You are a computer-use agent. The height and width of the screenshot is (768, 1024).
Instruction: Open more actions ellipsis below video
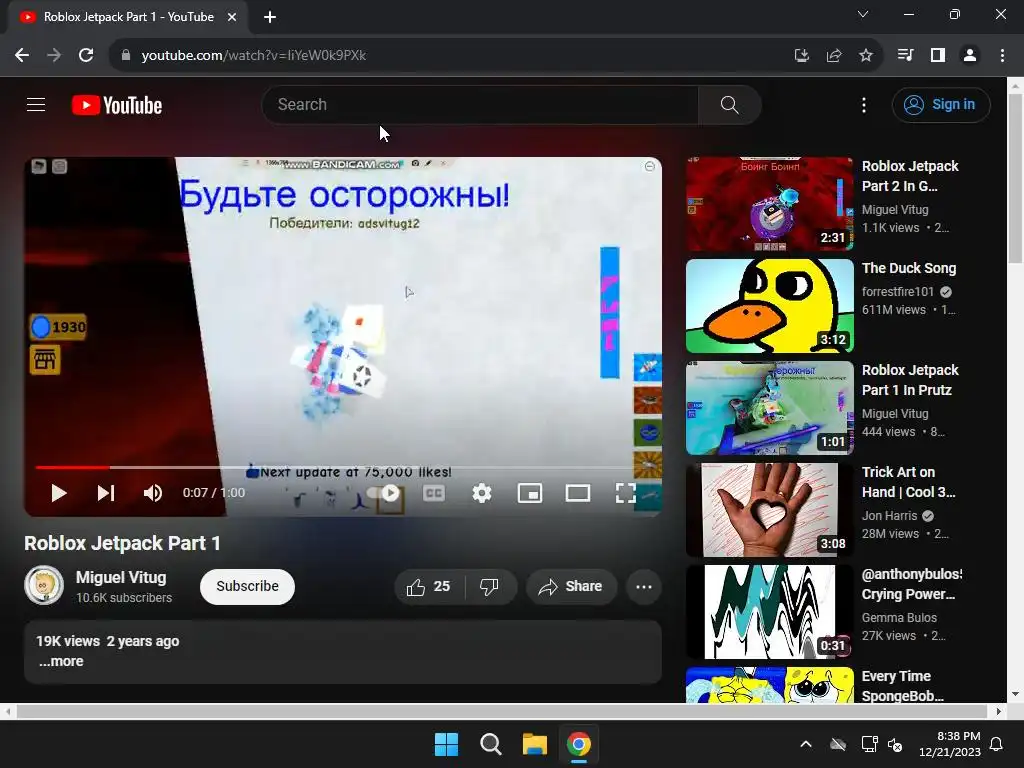[644, 586]
